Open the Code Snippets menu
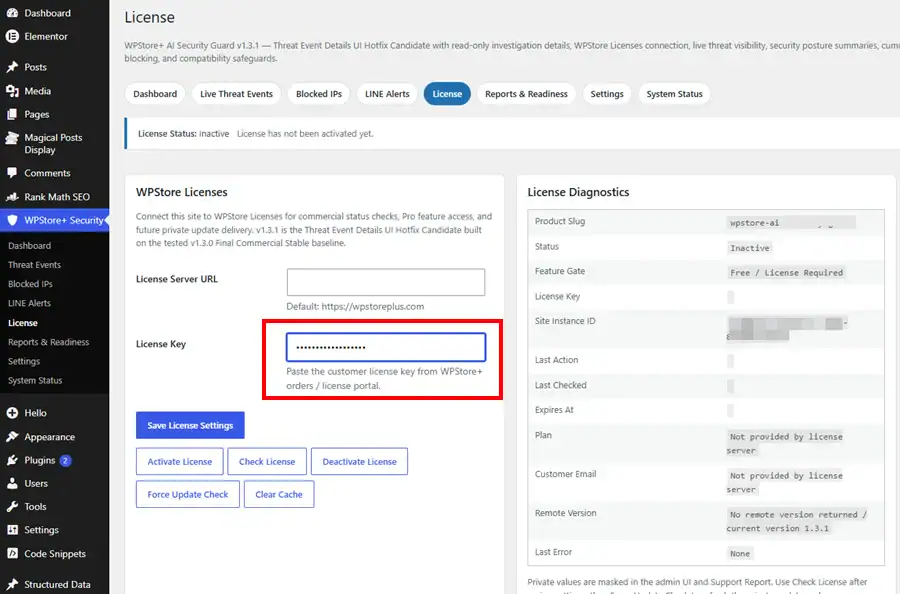The width and height of the screenshot is (900, 594). [x=55, y=553]
